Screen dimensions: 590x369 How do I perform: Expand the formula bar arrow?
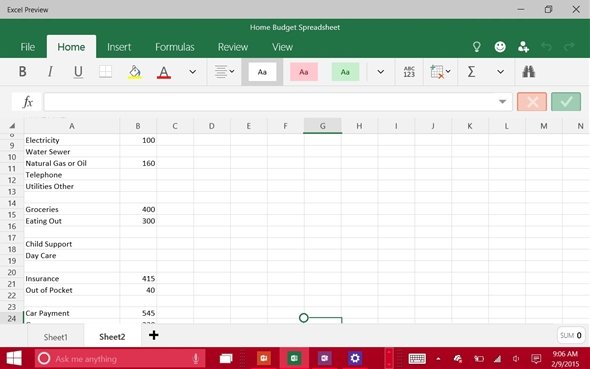(x=502, y=102)
